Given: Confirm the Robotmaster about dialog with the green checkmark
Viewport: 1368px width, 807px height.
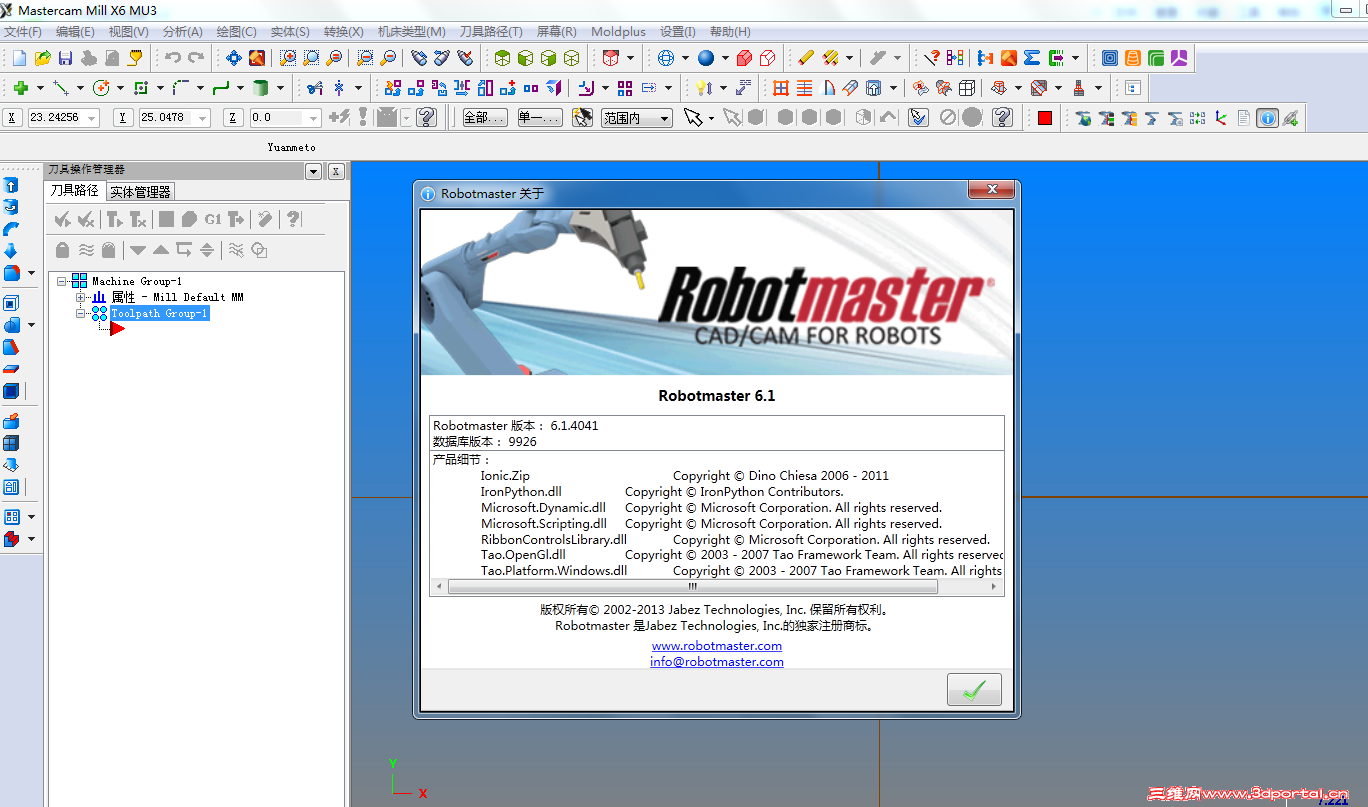Looking at the screenshot, I should coord(974,690).
